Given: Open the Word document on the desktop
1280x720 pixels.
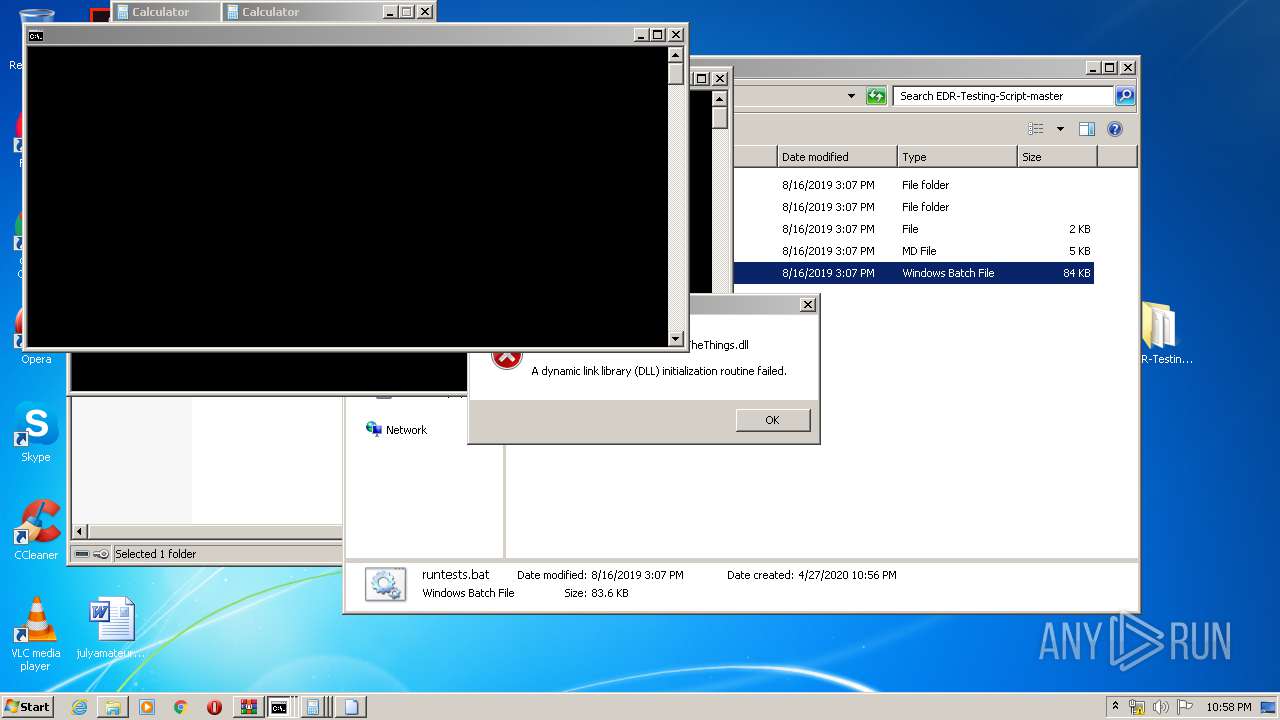Looking at the screenshot, I should 111,628.
